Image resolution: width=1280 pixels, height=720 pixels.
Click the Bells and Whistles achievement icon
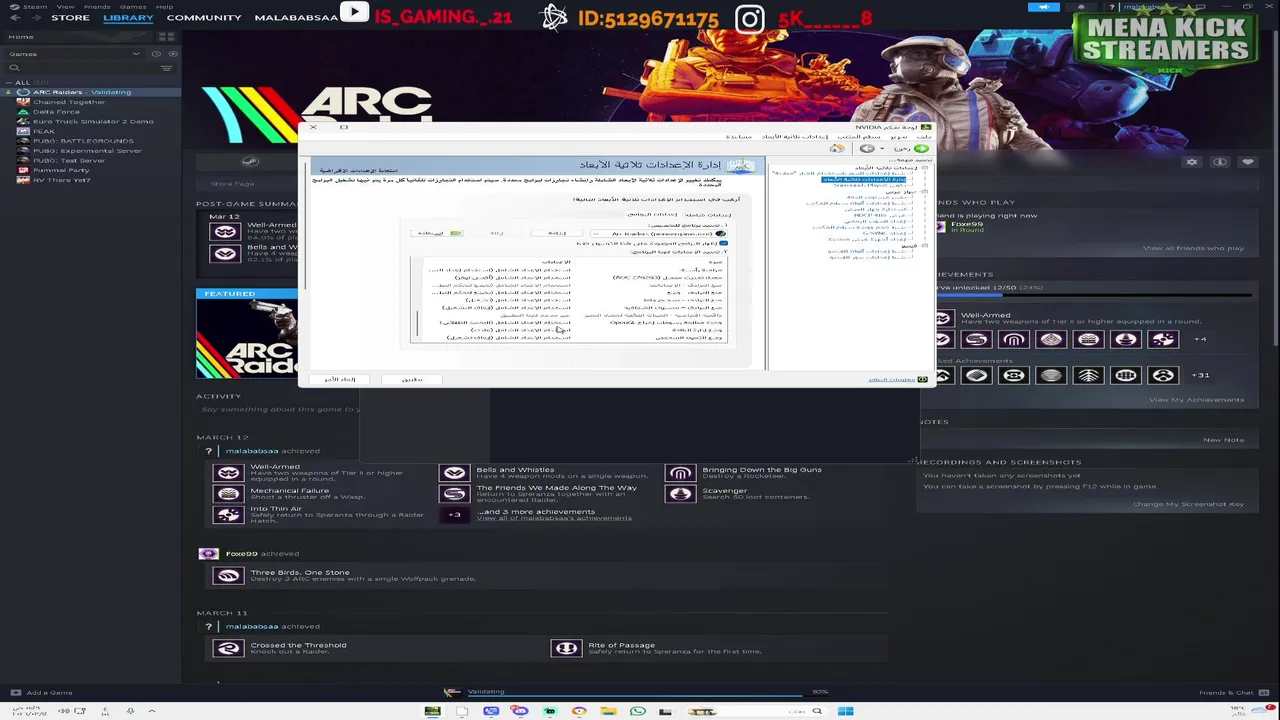point(454,472)
